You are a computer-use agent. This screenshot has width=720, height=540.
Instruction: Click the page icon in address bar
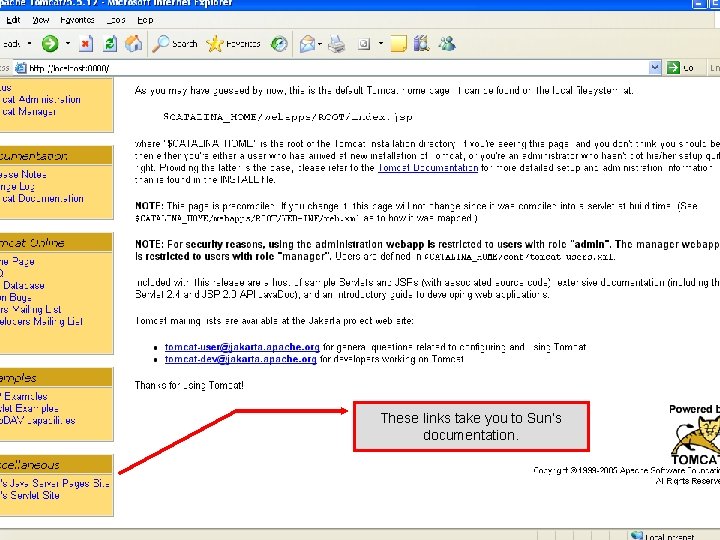pyautogui.click(x=21, y=68)
